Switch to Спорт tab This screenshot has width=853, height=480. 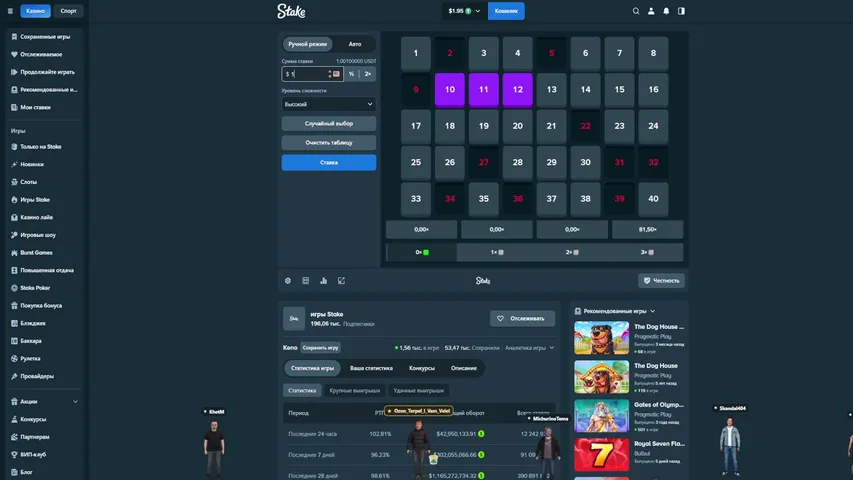click(x=69, y=11)
